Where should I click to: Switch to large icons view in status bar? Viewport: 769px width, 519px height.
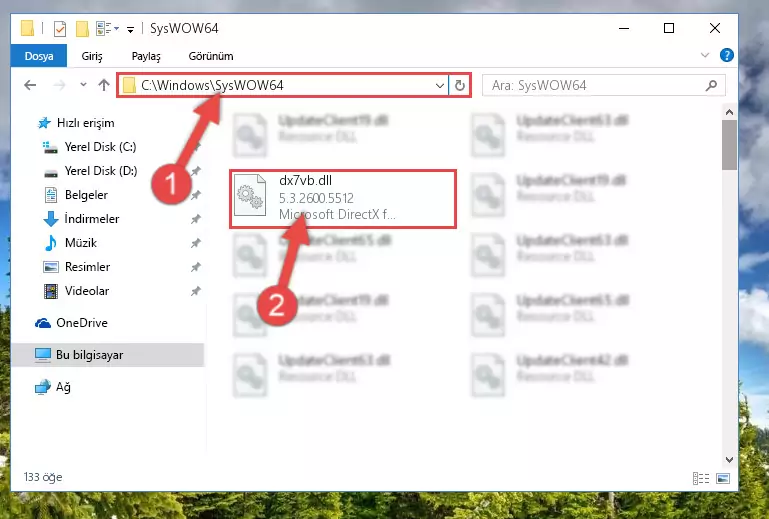tap(722, 478)
